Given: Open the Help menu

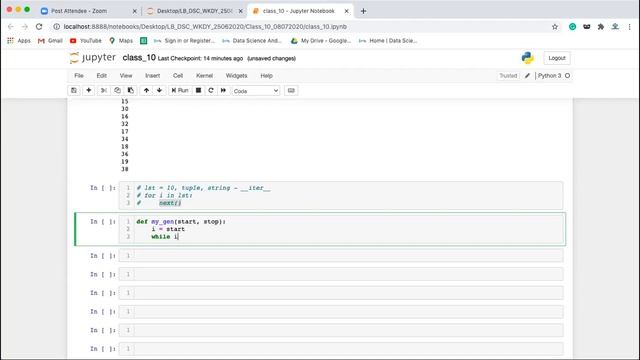Looking at the screenshot, I should (x=266, y=76).
